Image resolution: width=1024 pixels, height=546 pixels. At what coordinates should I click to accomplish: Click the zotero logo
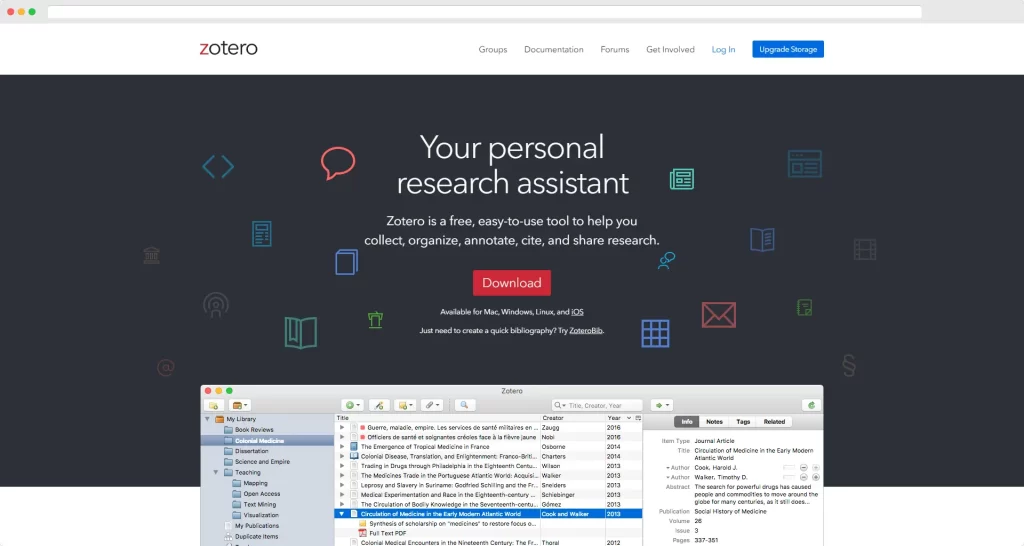pyautogui.click(x=229, y=48)
